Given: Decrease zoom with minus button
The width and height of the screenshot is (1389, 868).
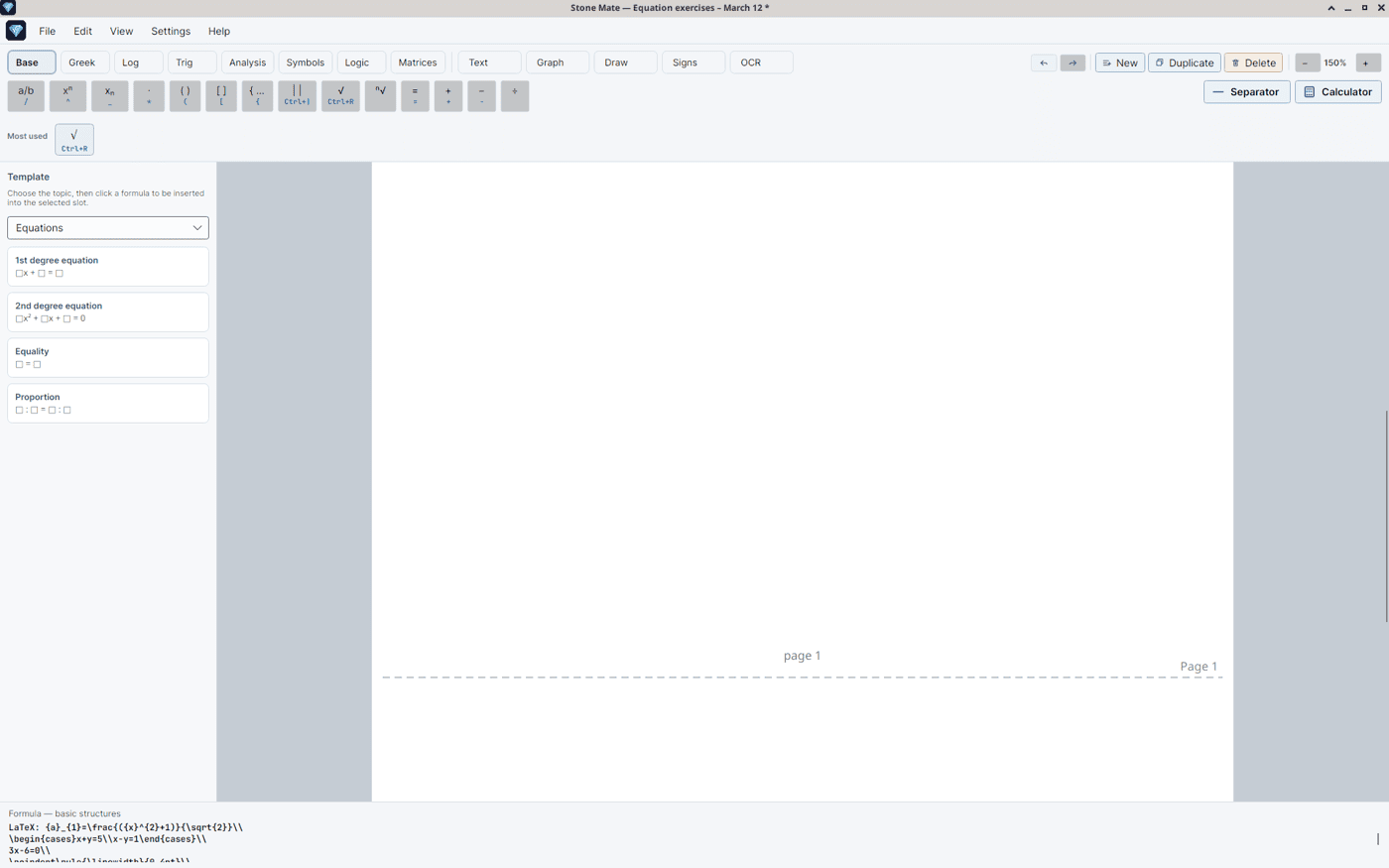Looking at the screenshot, I should pyautogui.click(x=1306, y=62).
